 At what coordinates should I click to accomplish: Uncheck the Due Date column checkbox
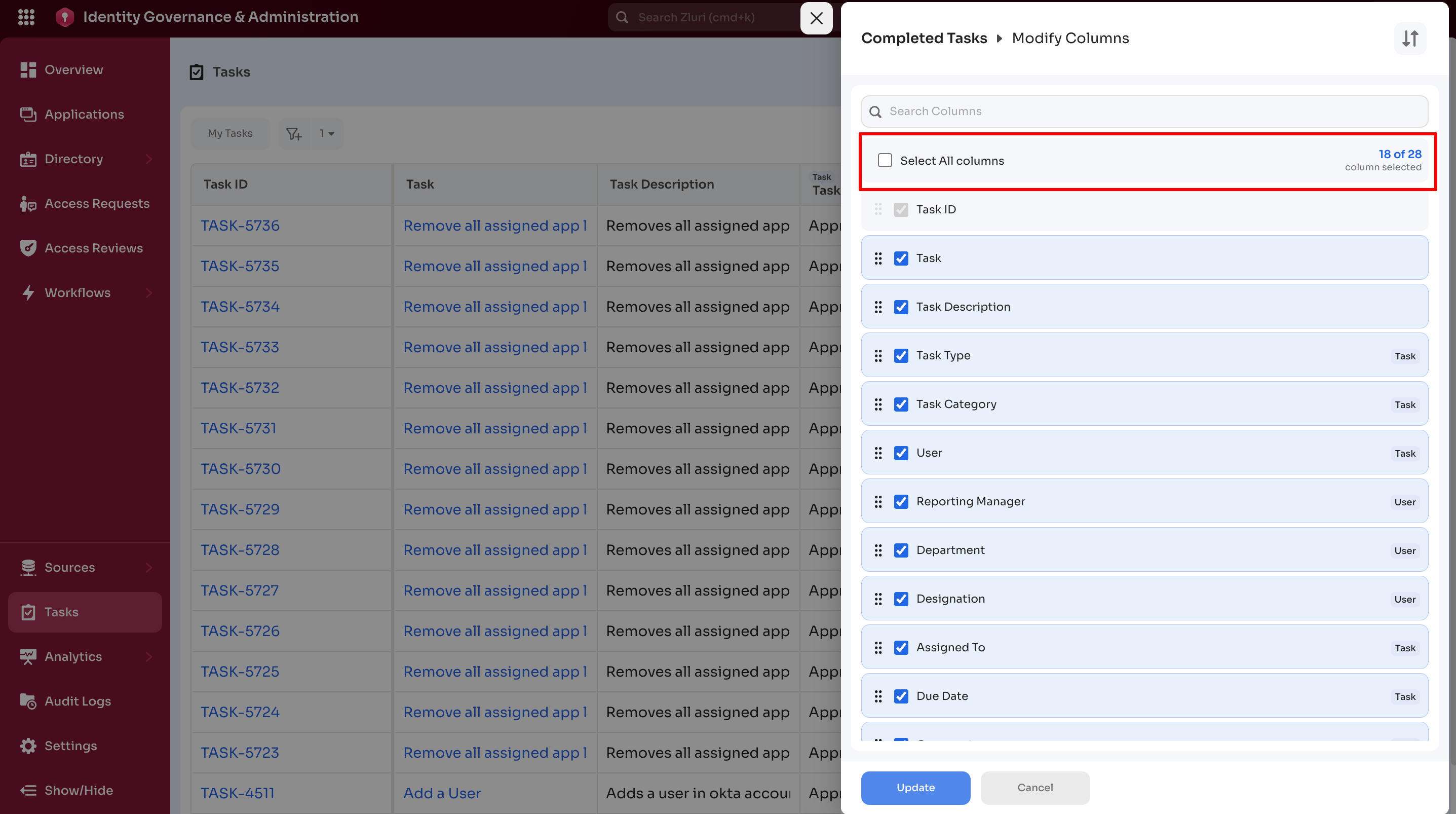point(901,696)
